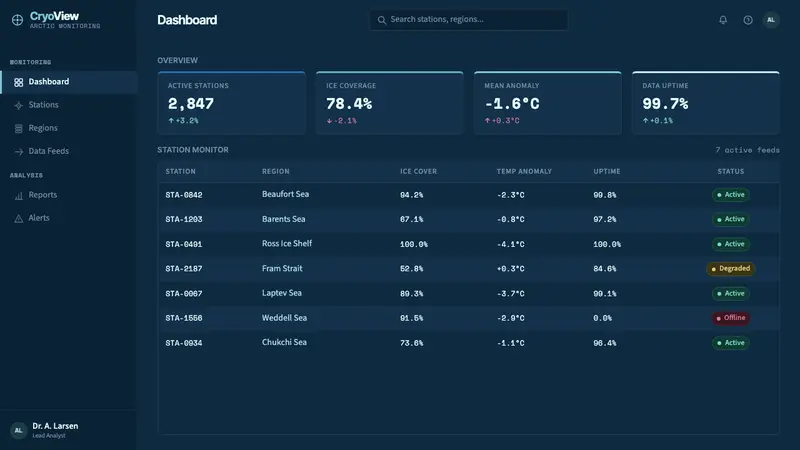Open the Regions page
Screen dimensions: 800x450
pyautogui.click(x=69, y=128)
